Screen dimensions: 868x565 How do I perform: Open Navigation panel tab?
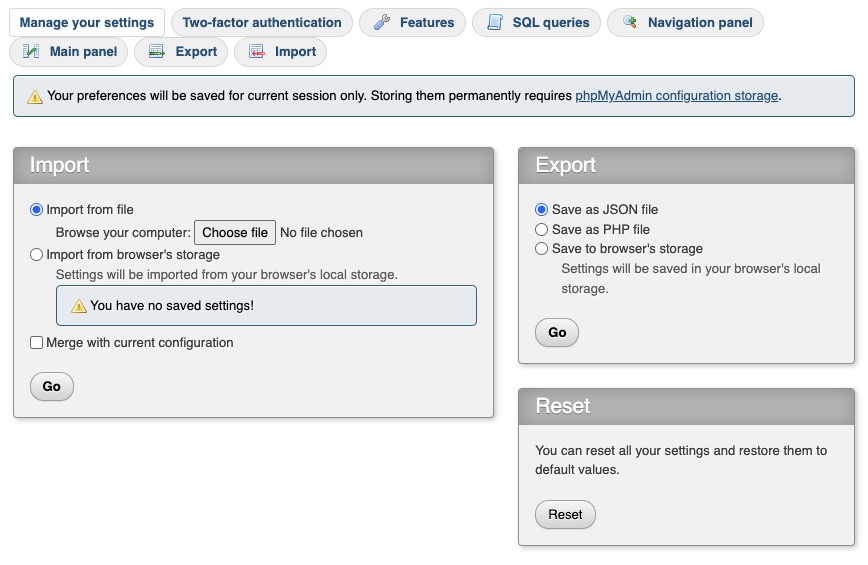[x=686, y=23]
